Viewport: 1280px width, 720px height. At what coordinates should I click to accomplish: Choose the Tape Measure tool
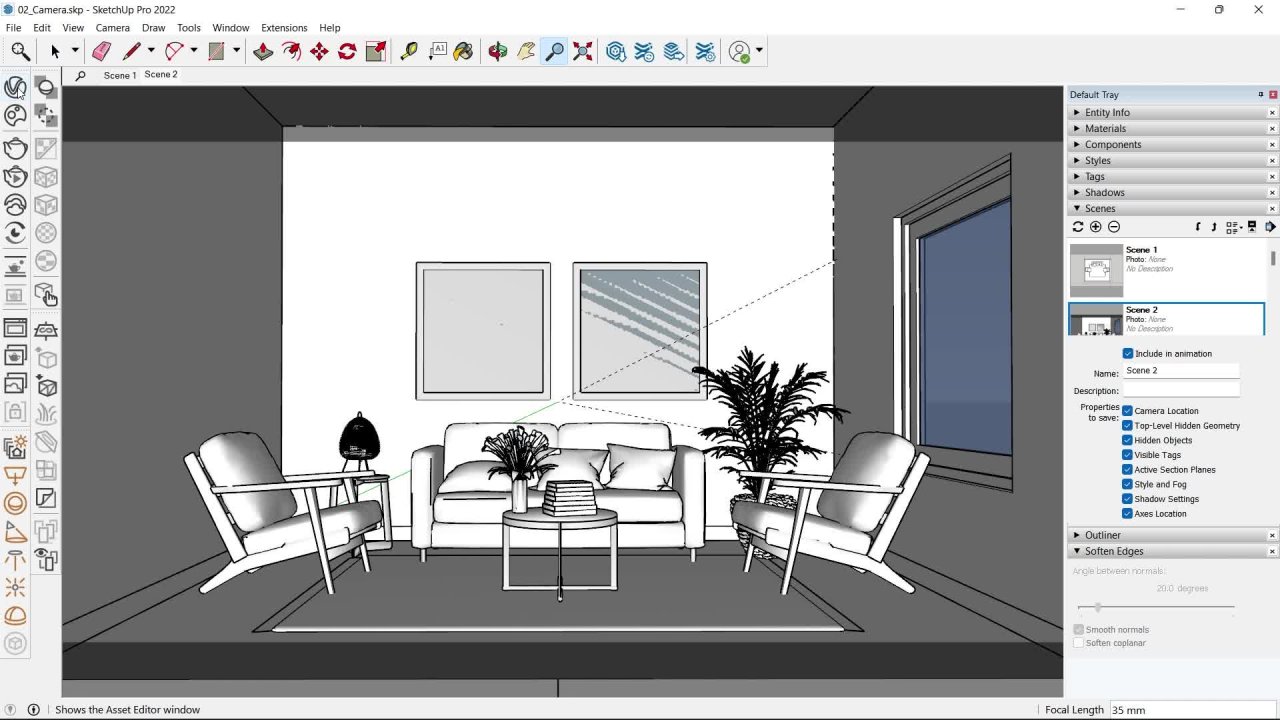408,51
